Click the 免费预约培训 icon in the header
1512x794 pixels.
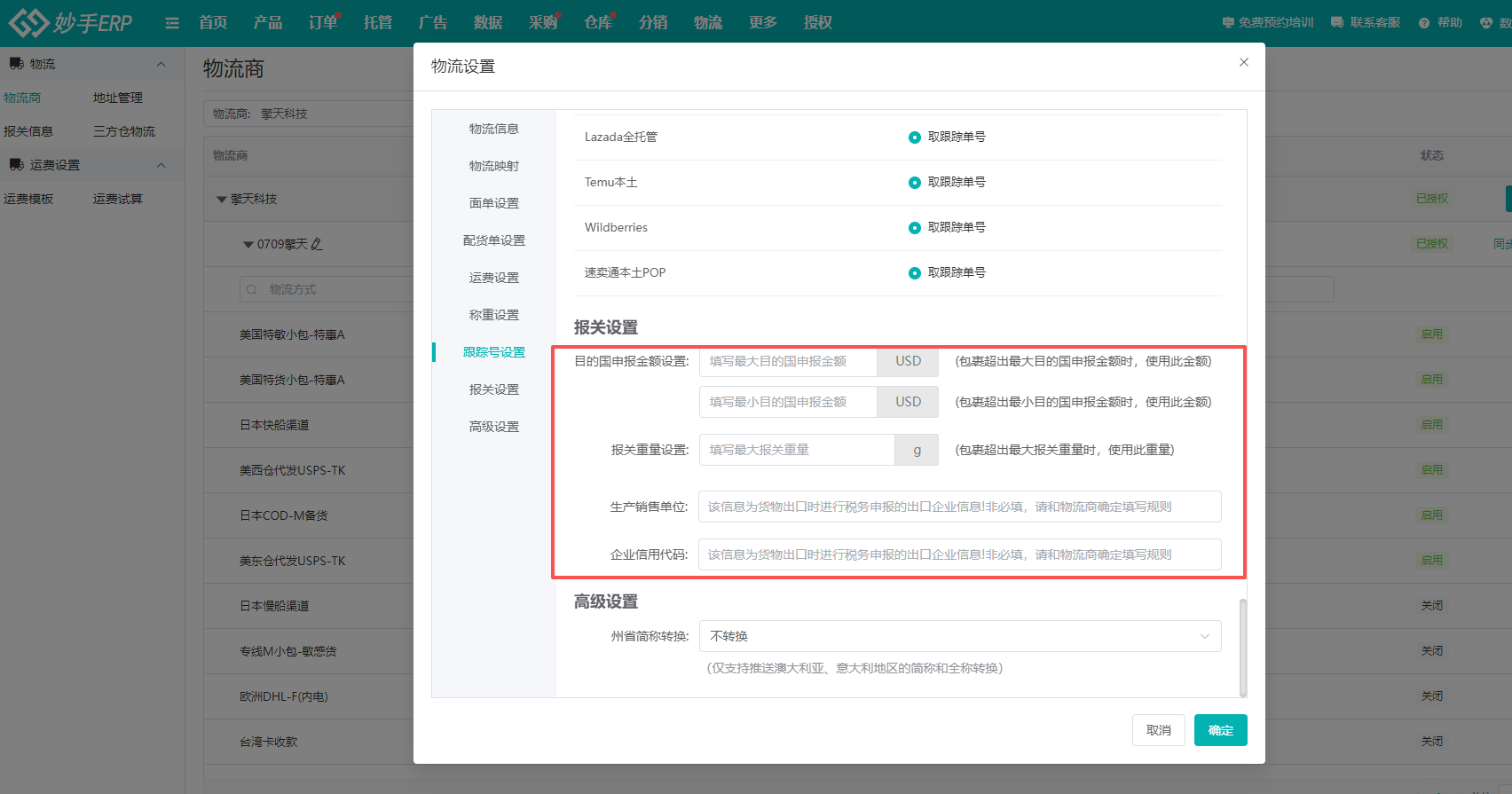click(x=1227, y=23)
